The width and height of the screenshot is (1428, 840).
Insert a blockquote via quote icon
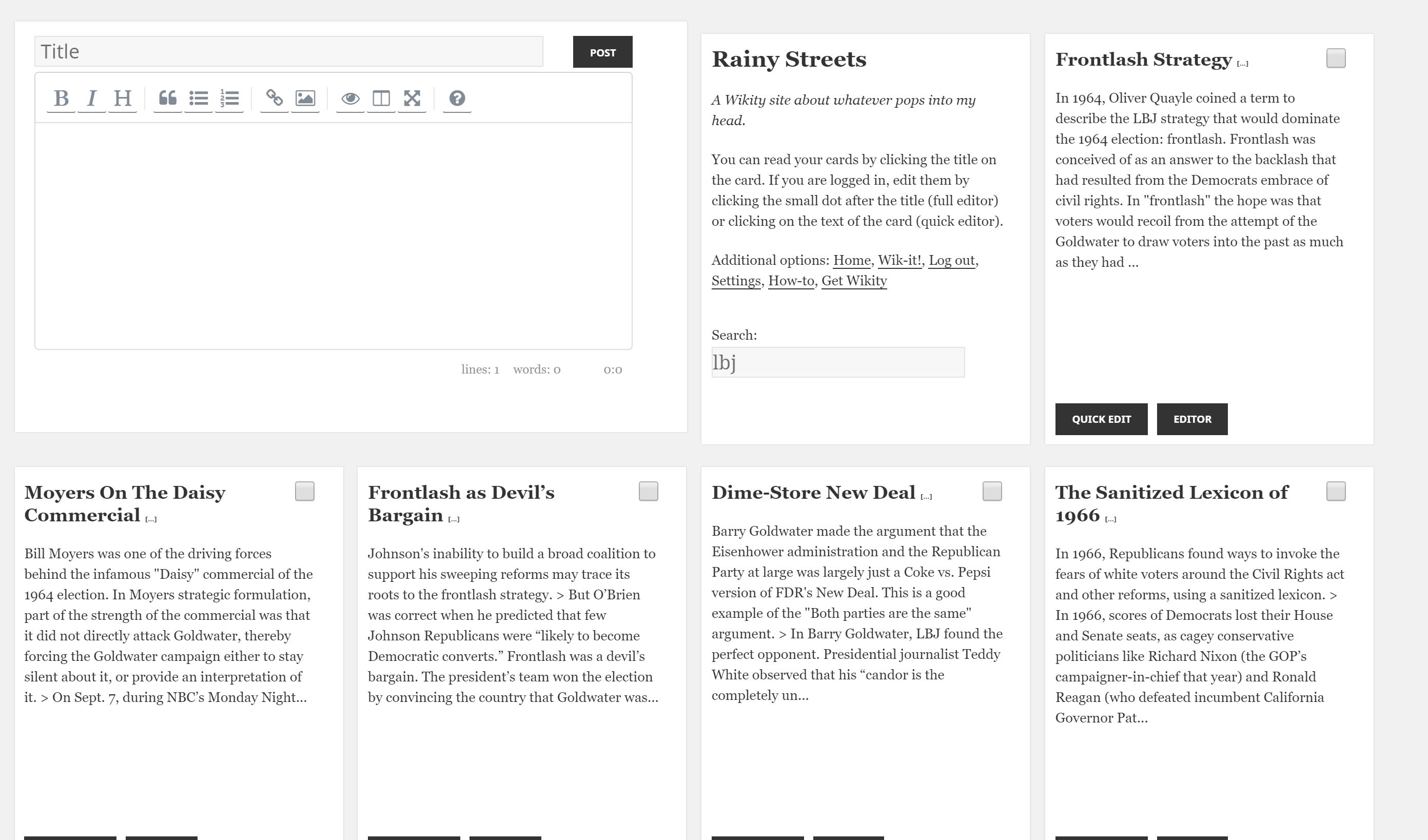click(x=167, y=99)
